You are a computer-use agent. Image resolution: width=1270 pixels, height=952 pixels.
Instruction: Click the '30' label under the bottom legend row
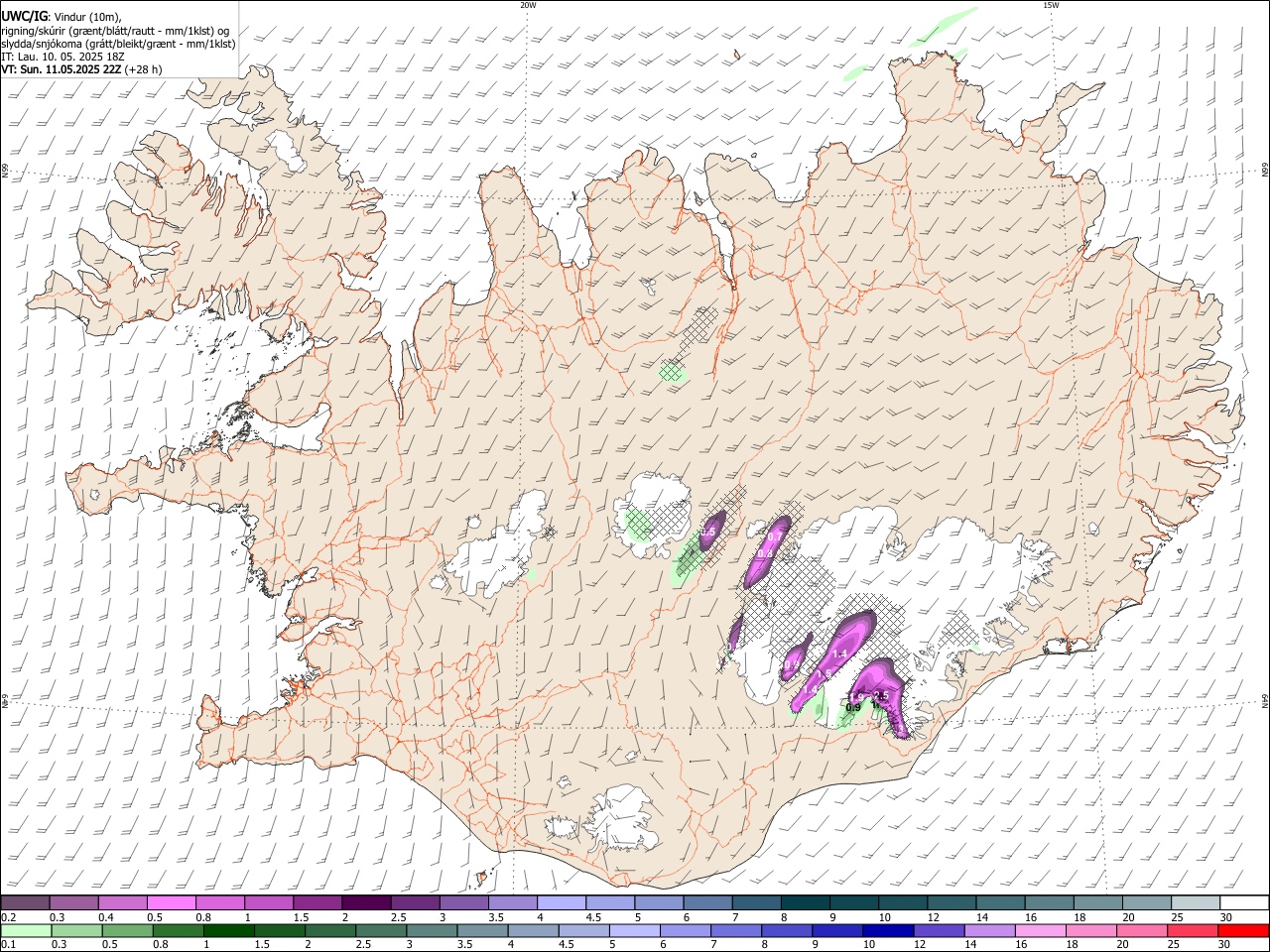1225,945
